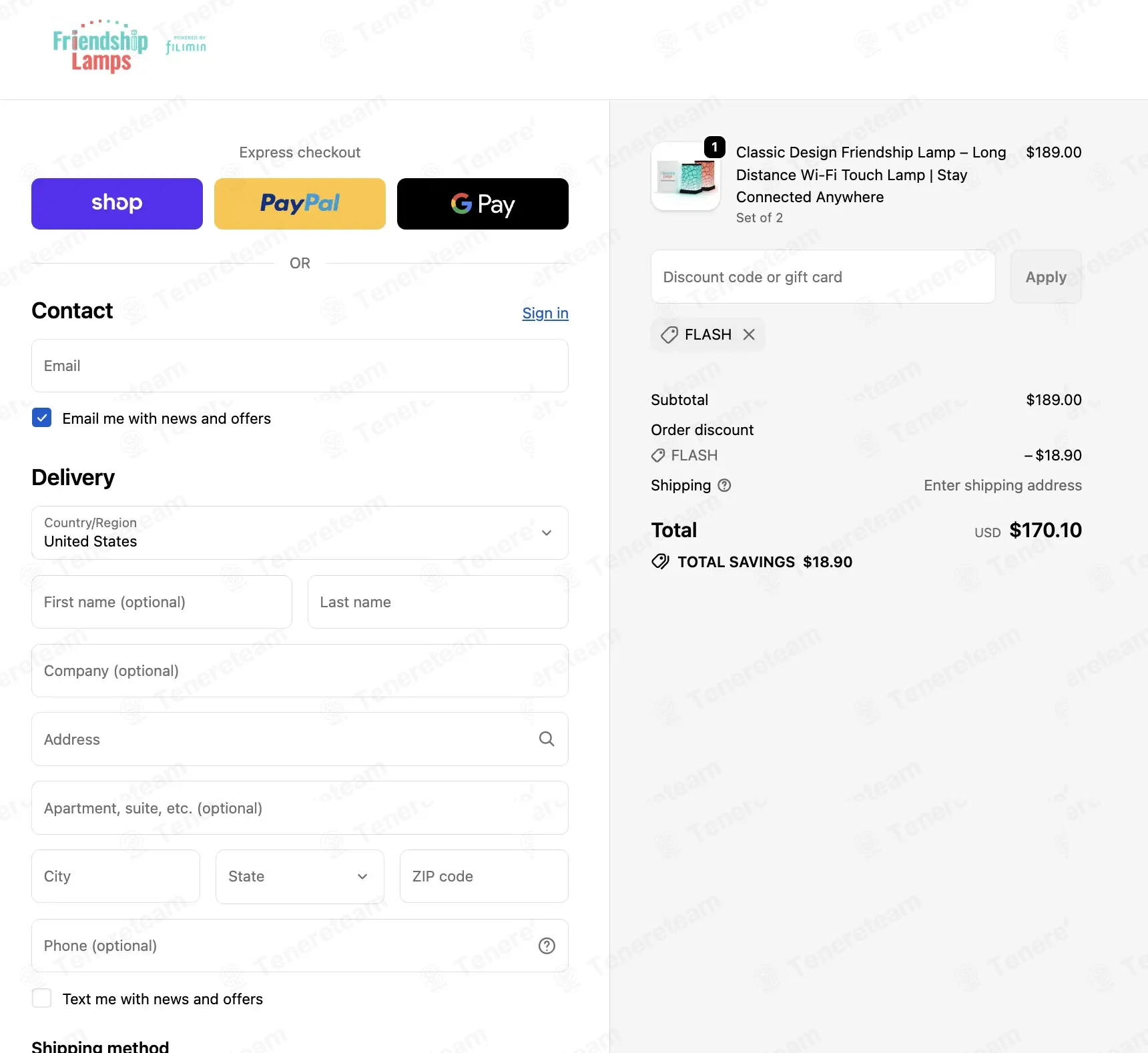The width and height of the screenshot is (1148, 1053).
Task: Click the Address search magnifier icon
Action: [x=547, y=739]
